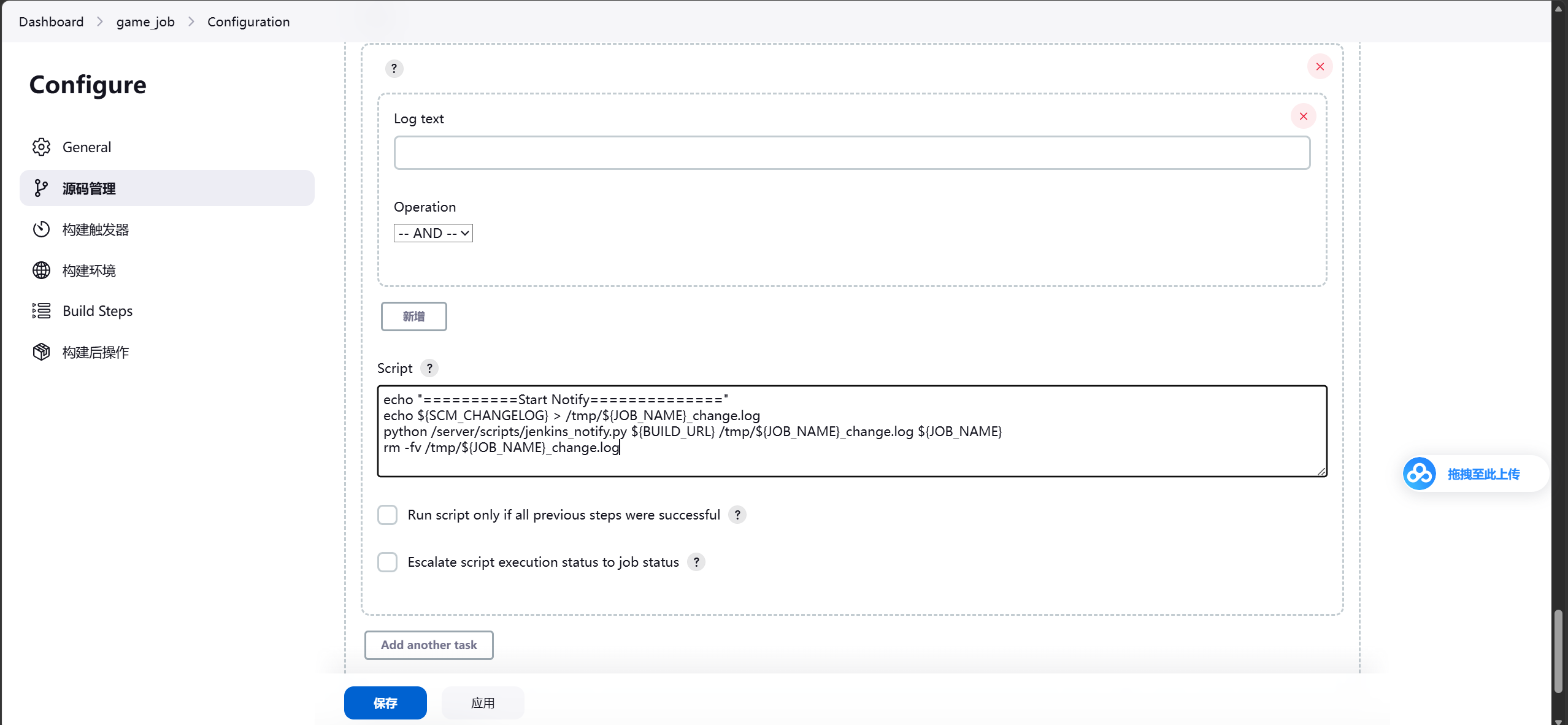Click the 构建环境 globe icon
The image size is (1568, 725).
coord(41,270)
